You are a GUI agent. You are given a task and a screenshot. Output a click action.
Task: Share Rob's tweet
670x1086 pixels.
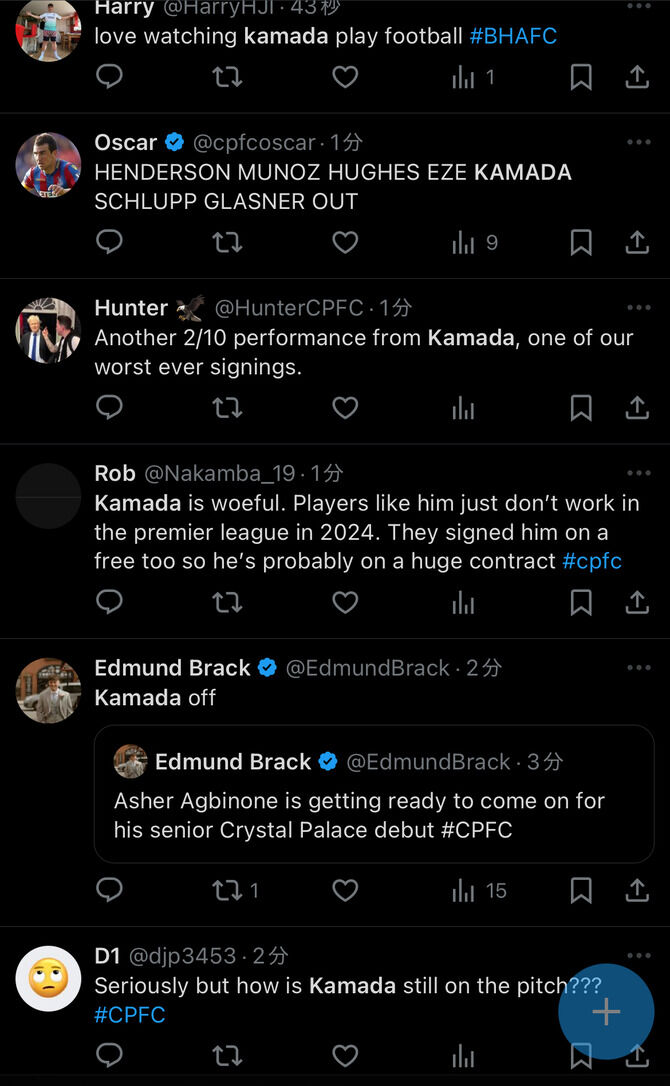click(637, 601)
